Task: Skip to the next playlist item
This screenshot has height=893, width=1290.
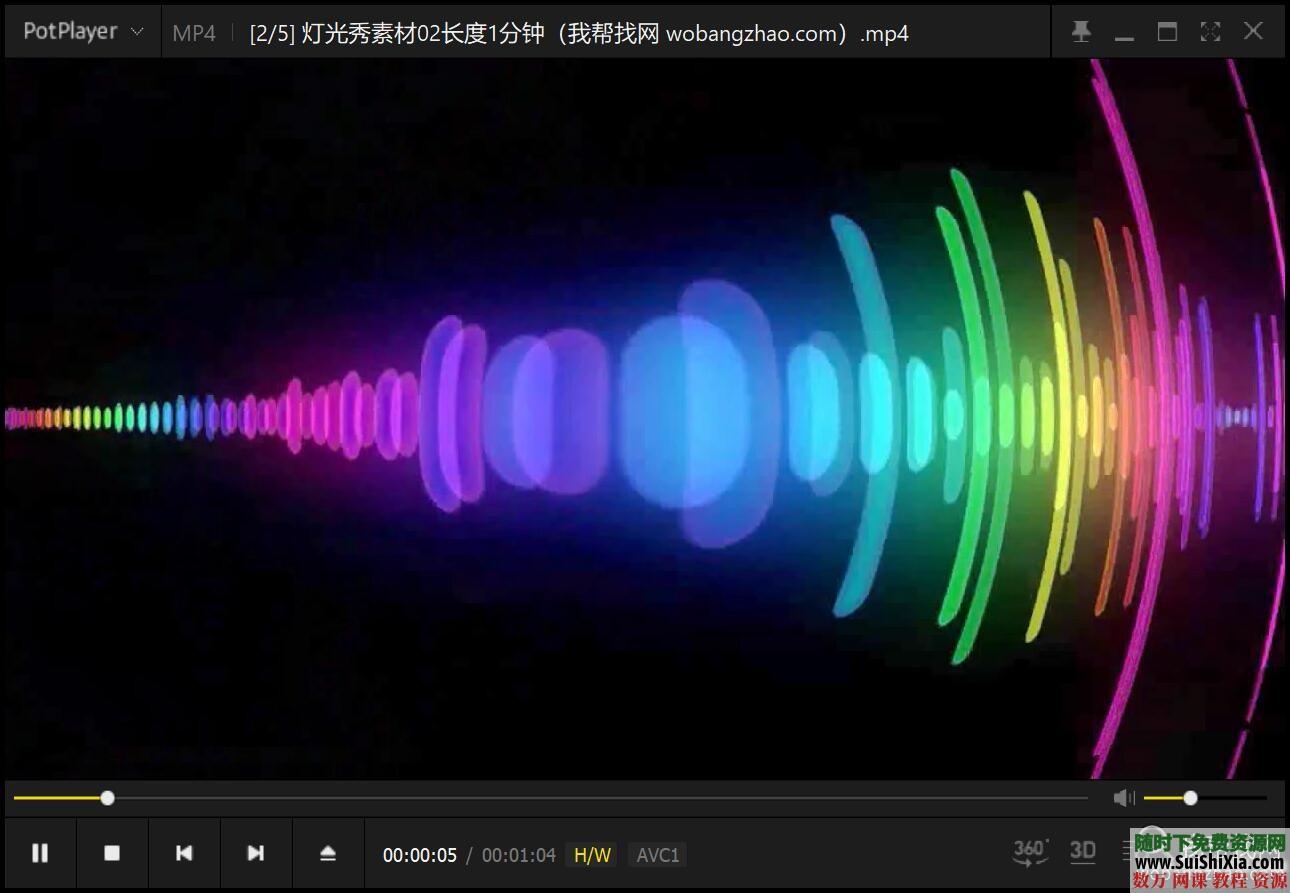Action: click(256, 853)
